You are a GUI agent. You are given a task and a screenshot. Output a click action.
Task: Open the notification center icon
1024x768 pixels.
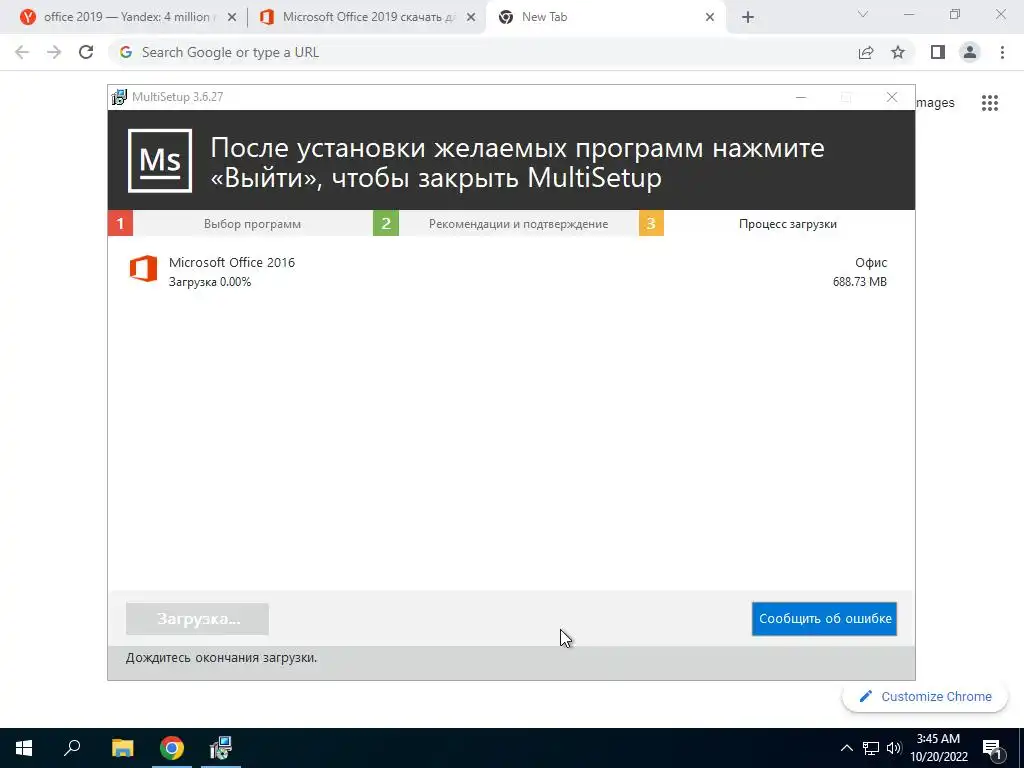coord(992,748)
